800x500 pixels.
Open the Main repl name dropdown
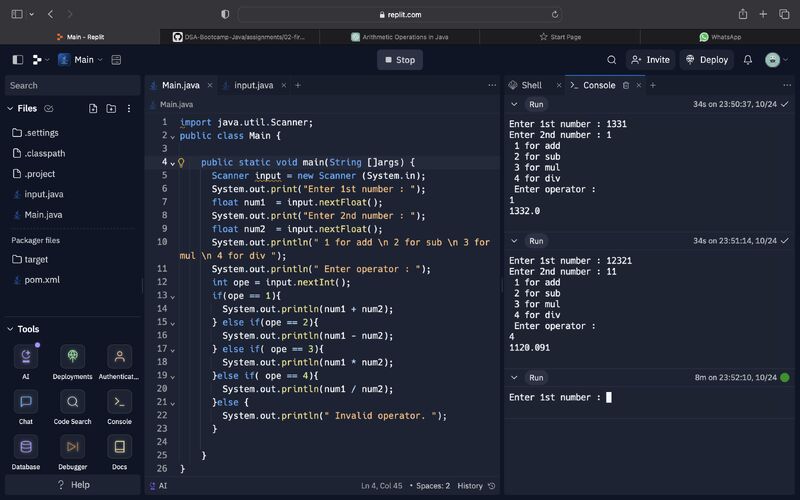point(85,60)
